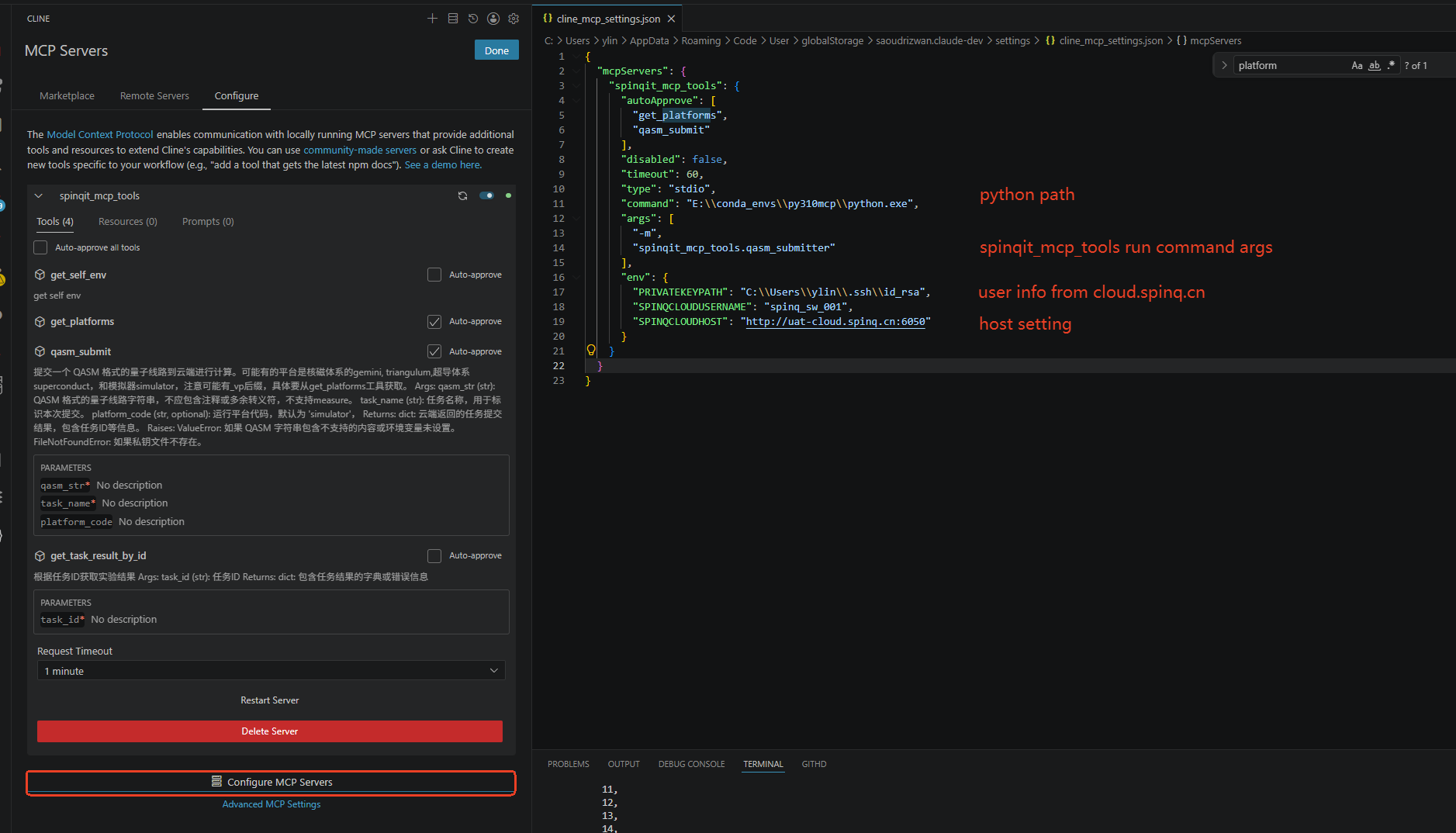Switch to the Marketplace tab
The height and width of the screenshot is (833, 1456).
coord(67,95)
